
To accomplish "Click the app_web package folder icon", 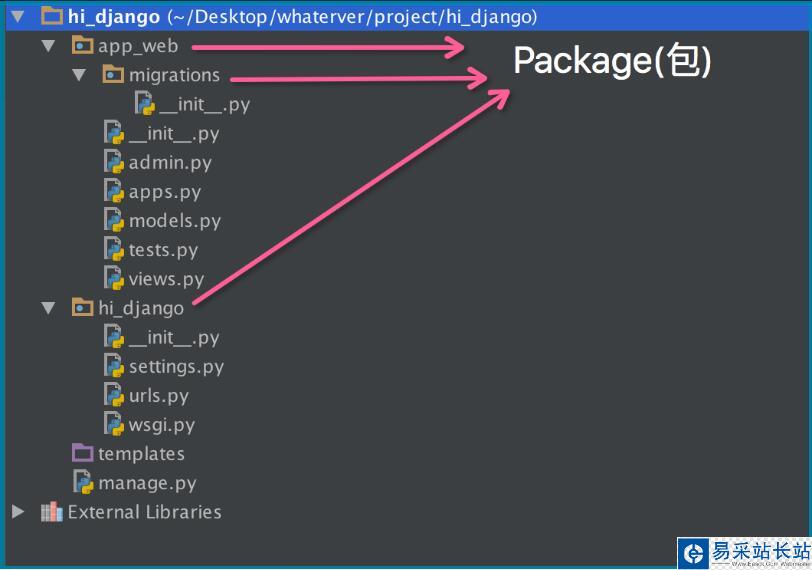I will tap(82, 46).
